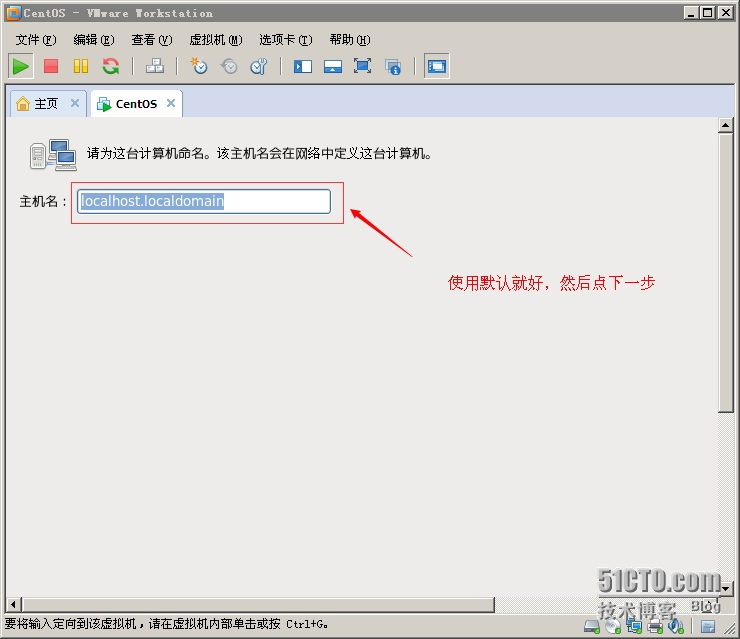Click the yellow Suspend pause icon
The image size is (740, 639).
[x=81, y=66]
